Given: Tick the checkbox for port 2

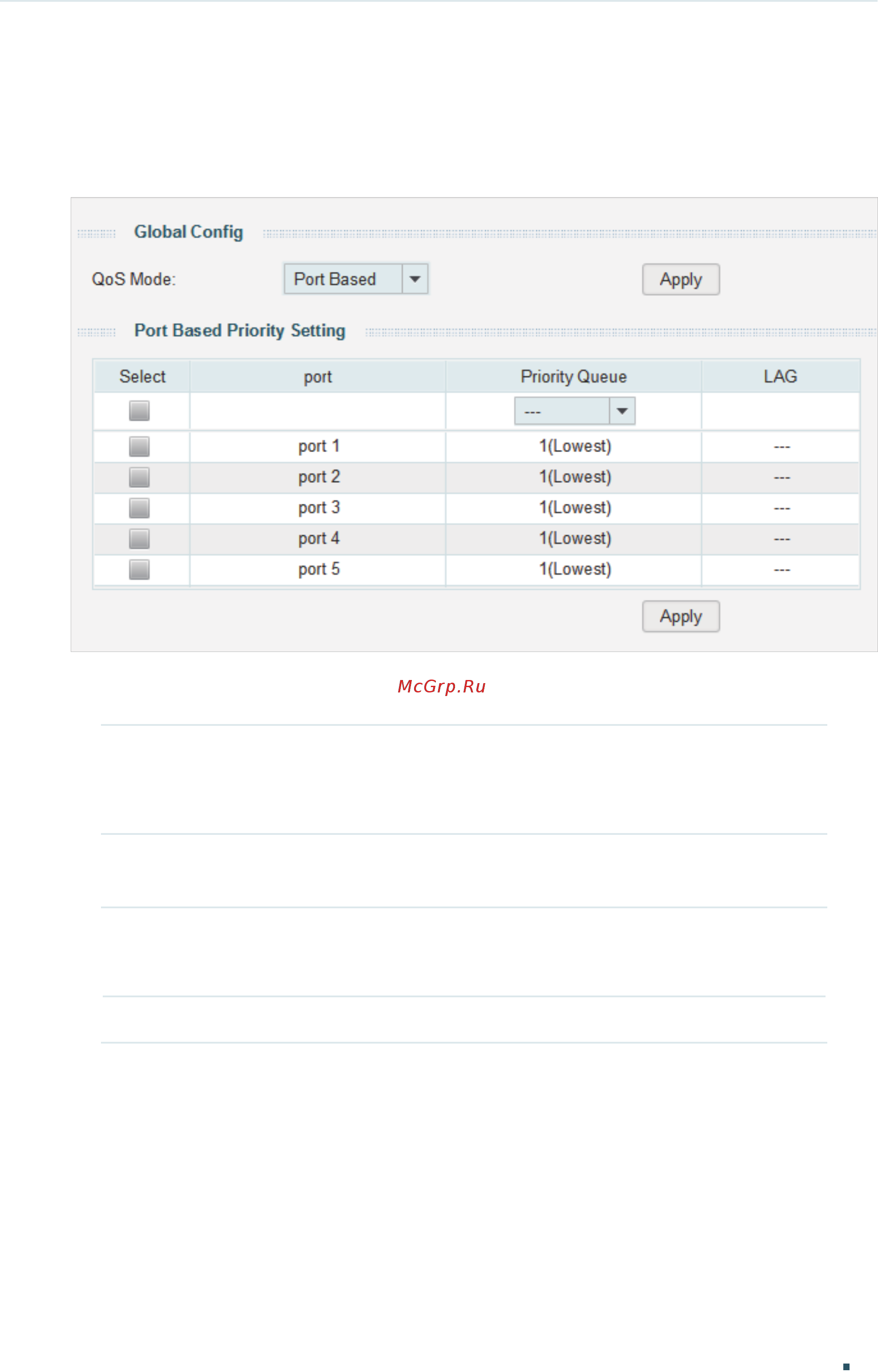Looking at the screenshot, I should coord(139,478).
